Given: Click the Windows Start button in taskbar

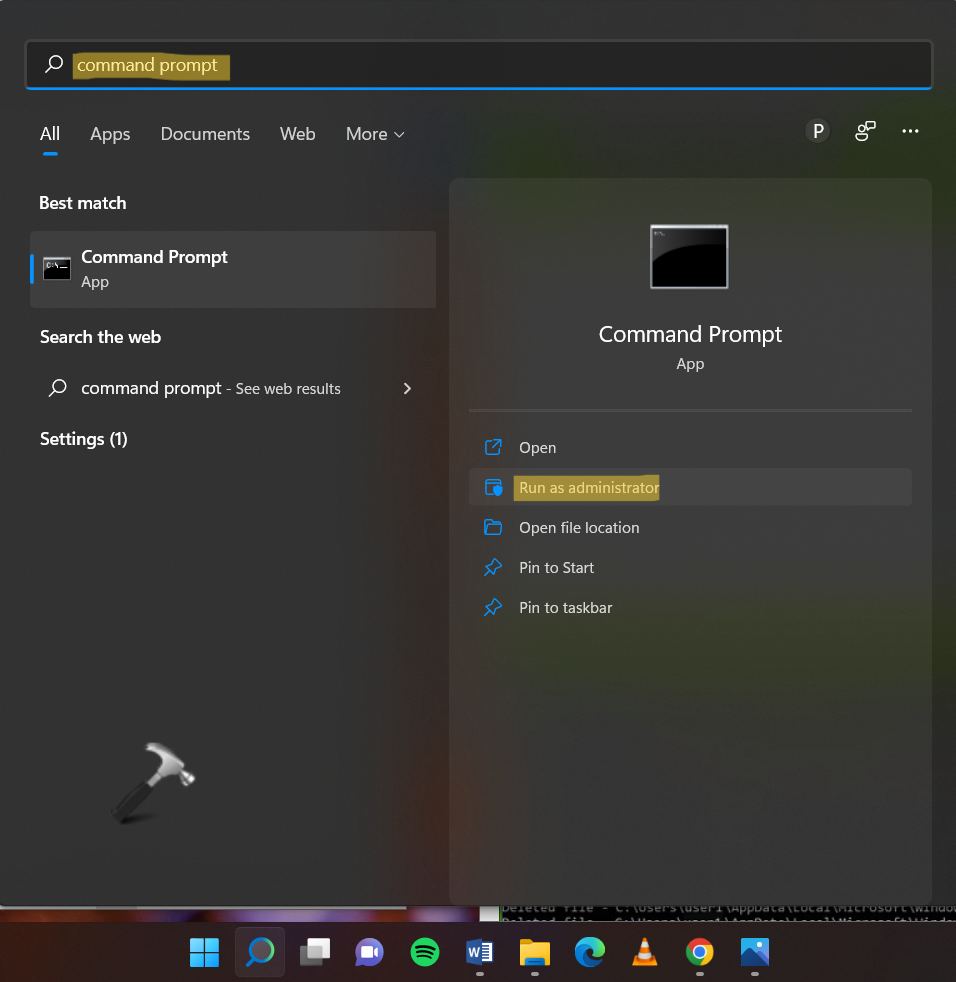Looking at the screenshot, I should 205,952.
